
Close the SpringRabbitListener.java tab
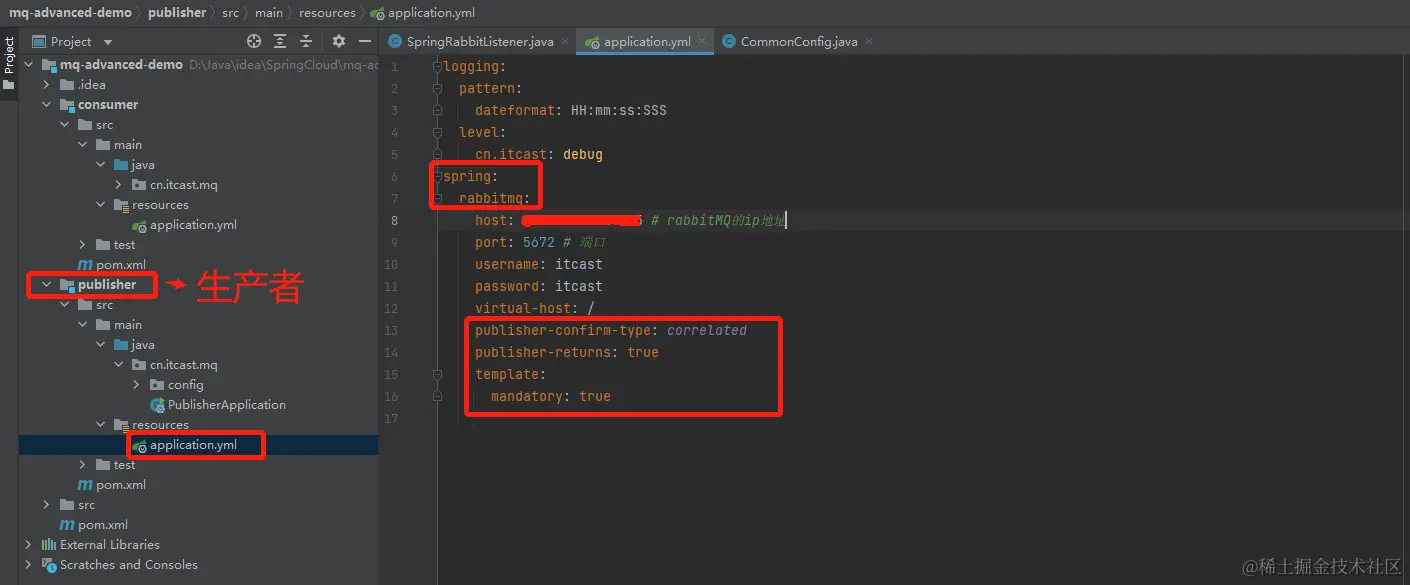pyautogui.click(x=565, y=42)
